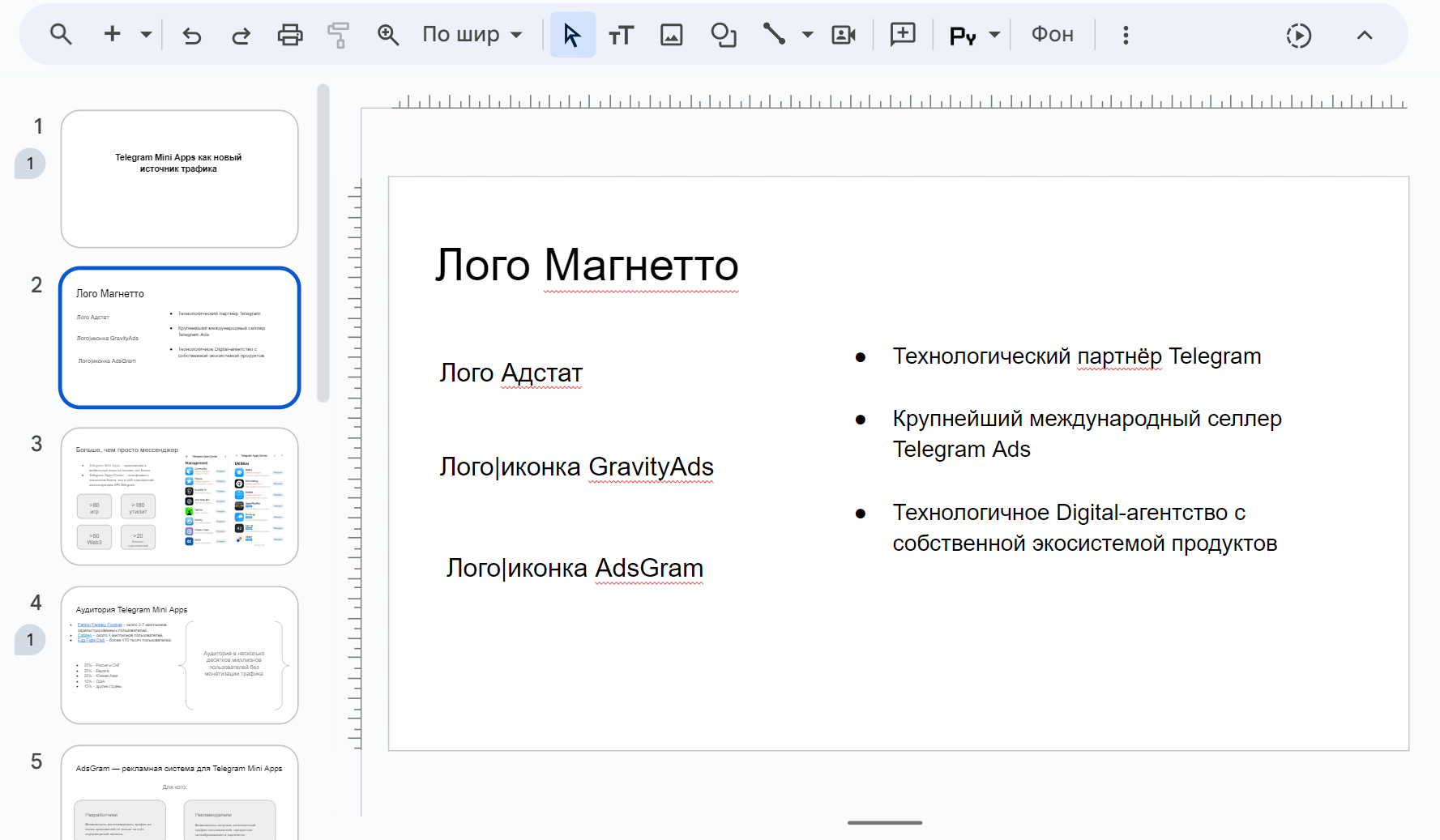Image resolution: width=1440 pixels, height=840 pixels.
Task: Select the line drawing tool
Action: 774,35
